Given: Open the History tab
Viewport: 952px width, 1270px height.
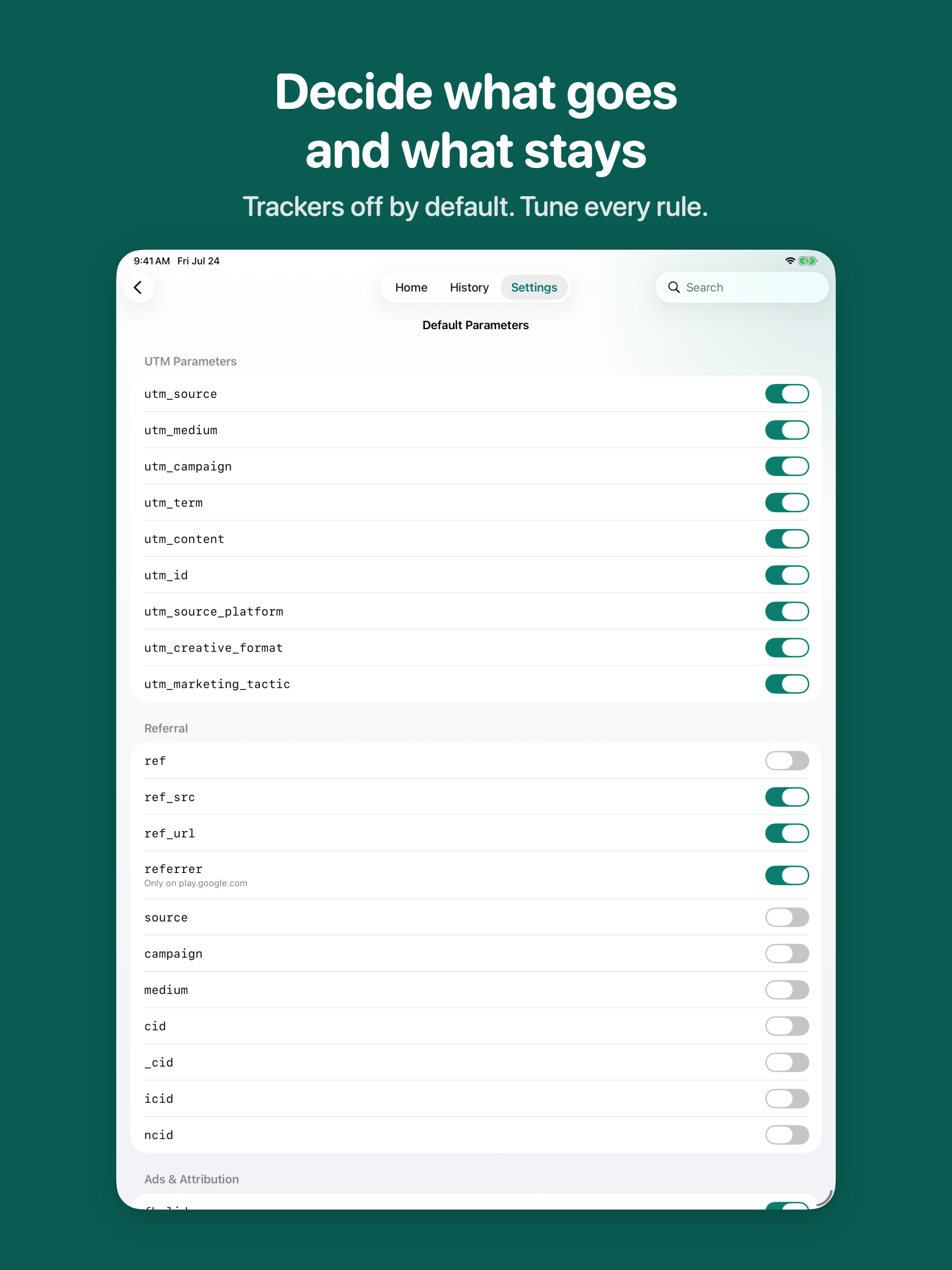Looking at the screenshot, I should 469,287.
